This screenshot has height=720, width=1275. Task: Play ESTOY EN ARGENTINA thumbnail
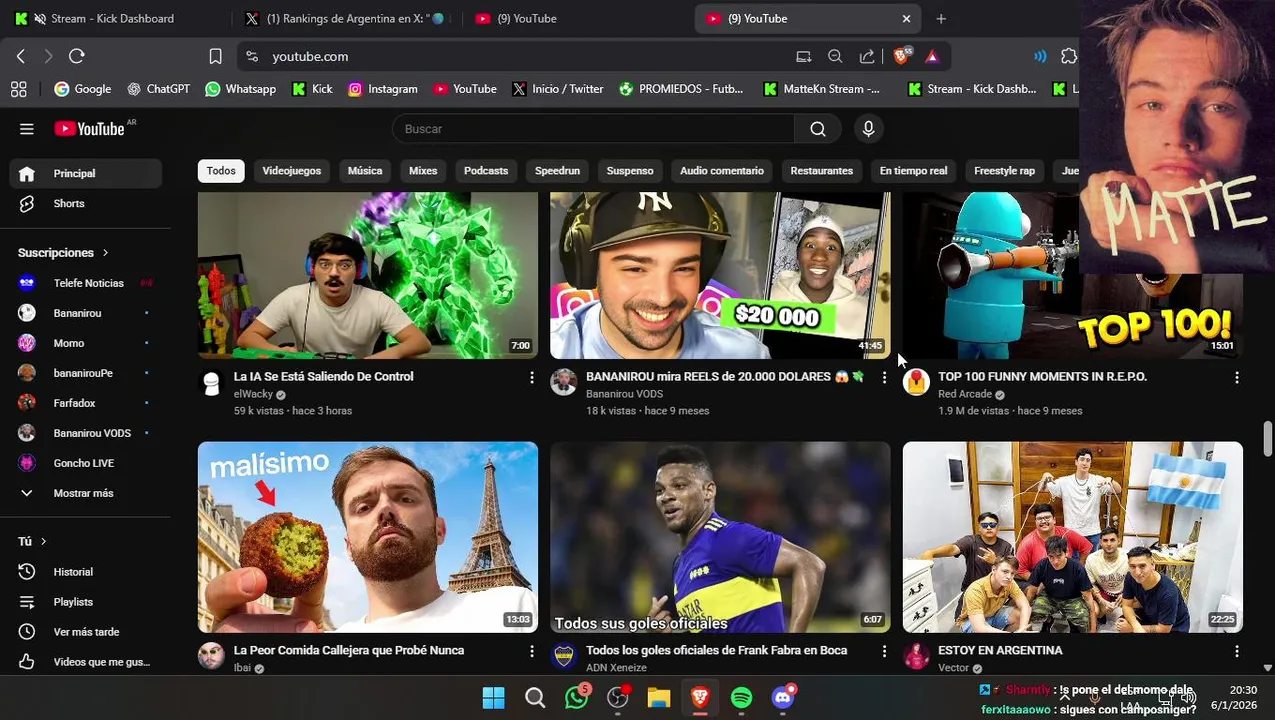1073,537
